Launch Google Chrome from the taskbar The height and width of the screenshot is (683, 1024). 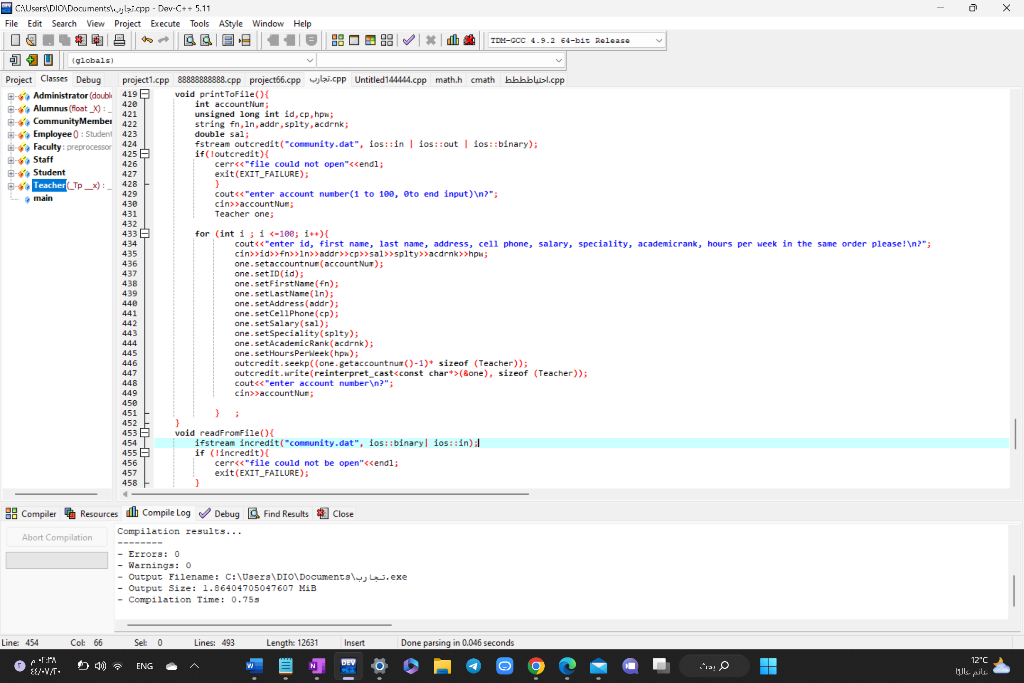pyautogui.click(x=534, y=666)
